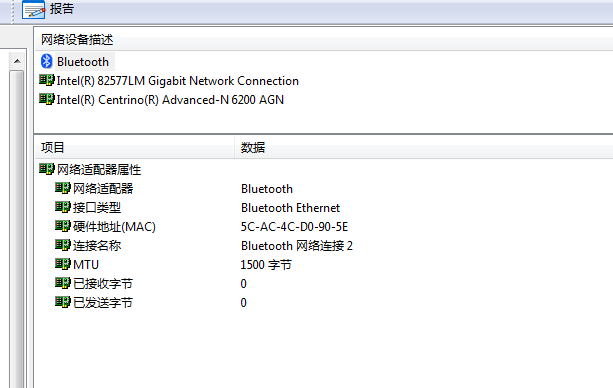Click the 网络适配器属性 group icon
Screen dimensions: 613x388
pos(47,169)
